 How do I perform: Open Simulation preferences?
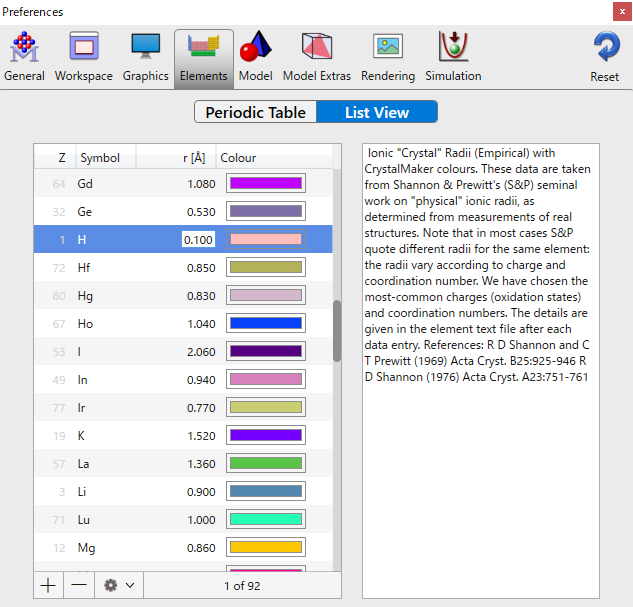453,57
